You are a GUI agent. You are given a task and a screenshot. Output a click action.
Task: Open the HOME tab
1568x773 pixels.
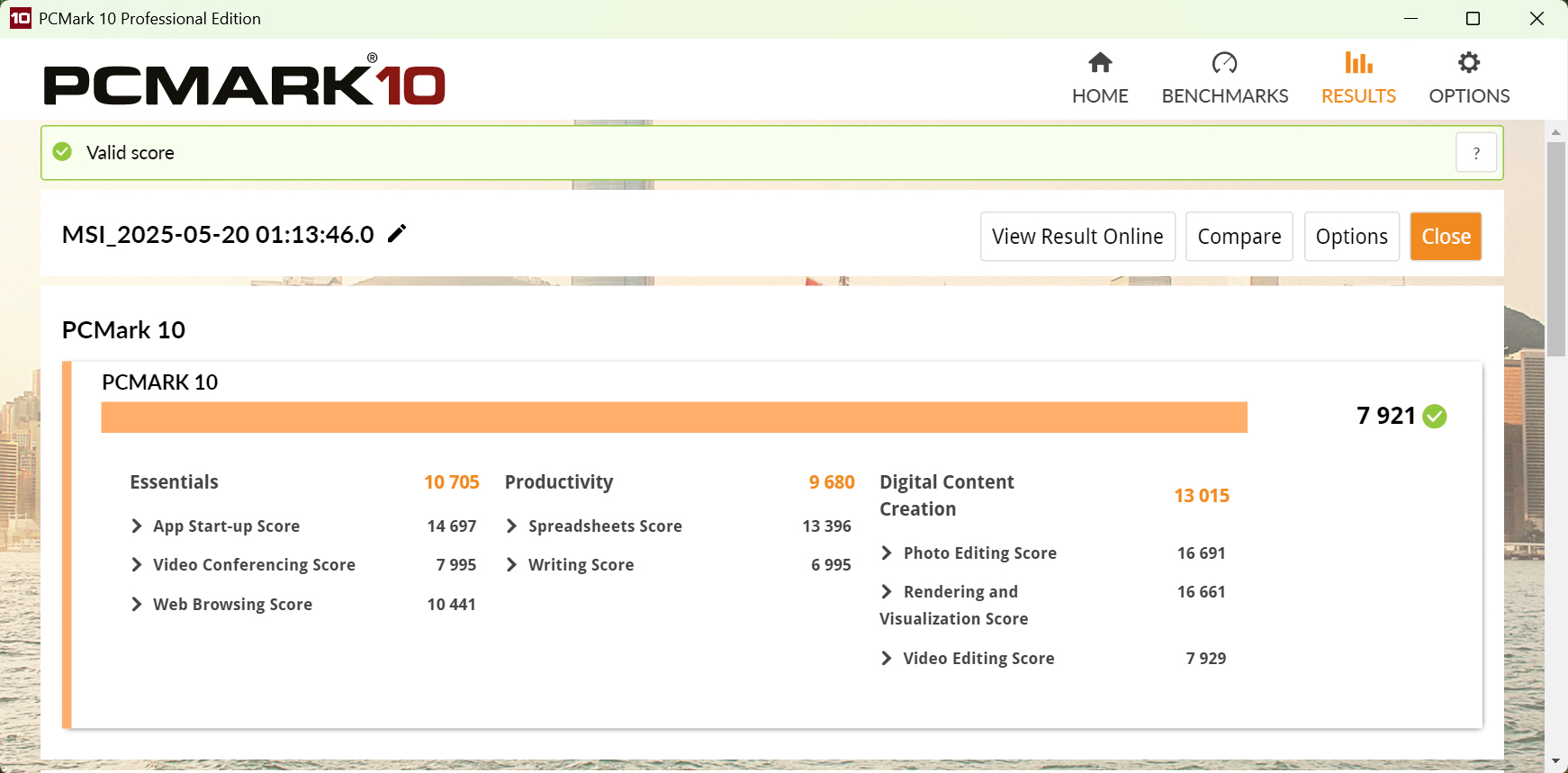(1100, 78)
